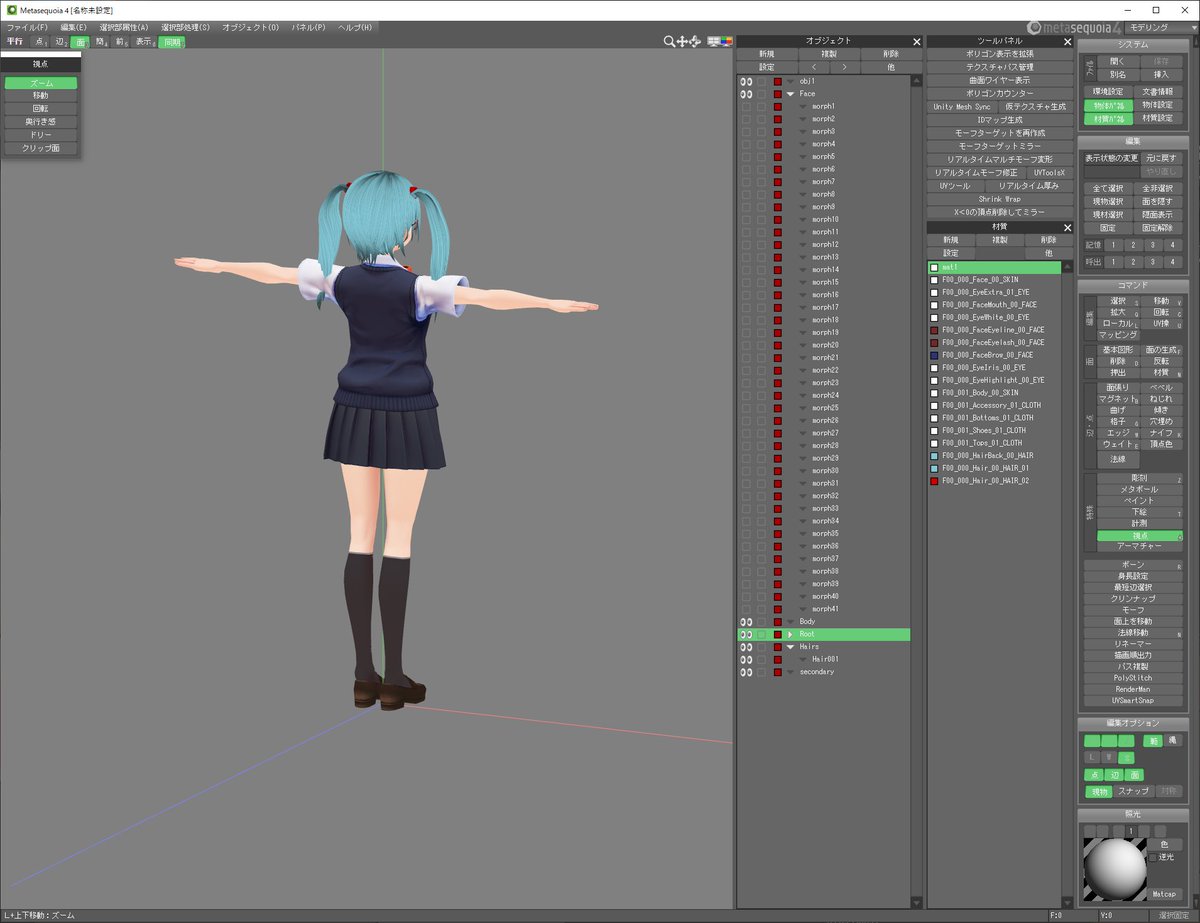This screenshot has height=923, width=1200.
Task: Toggle visibility eye of Face object
Action: coord(745,93)
